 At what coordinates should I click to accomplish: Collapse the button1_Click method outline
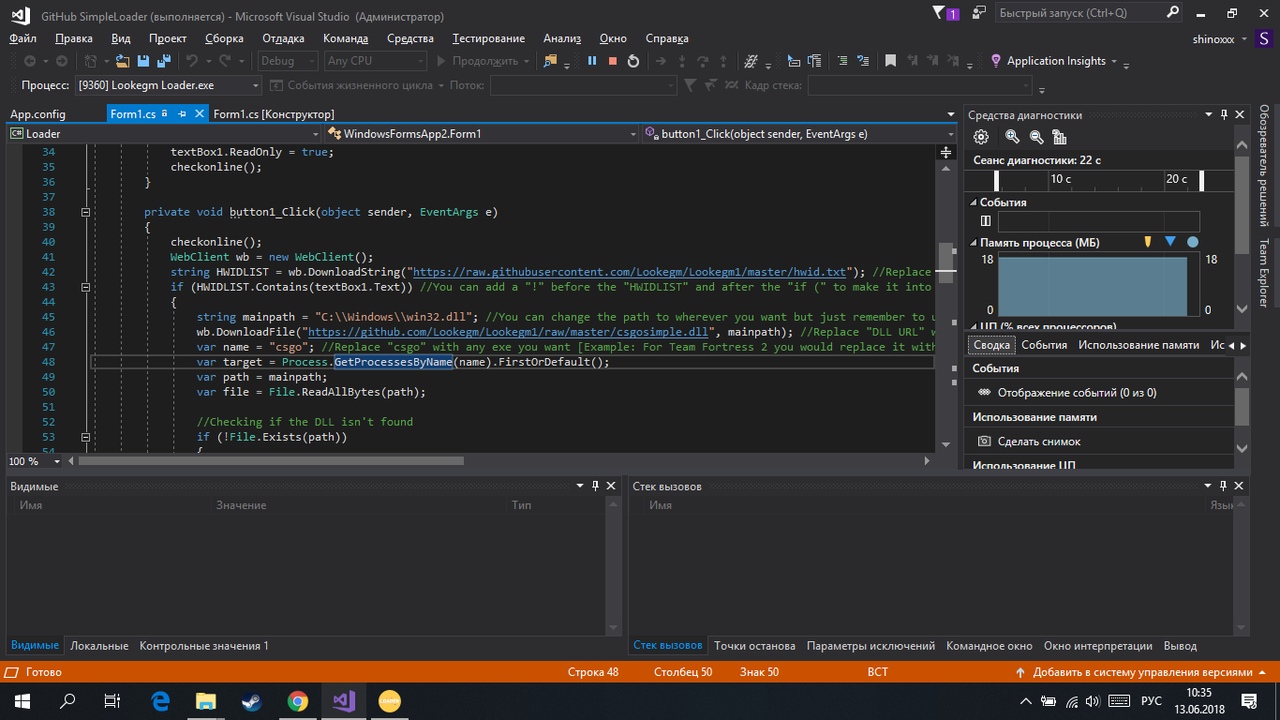tap(85, 212)
